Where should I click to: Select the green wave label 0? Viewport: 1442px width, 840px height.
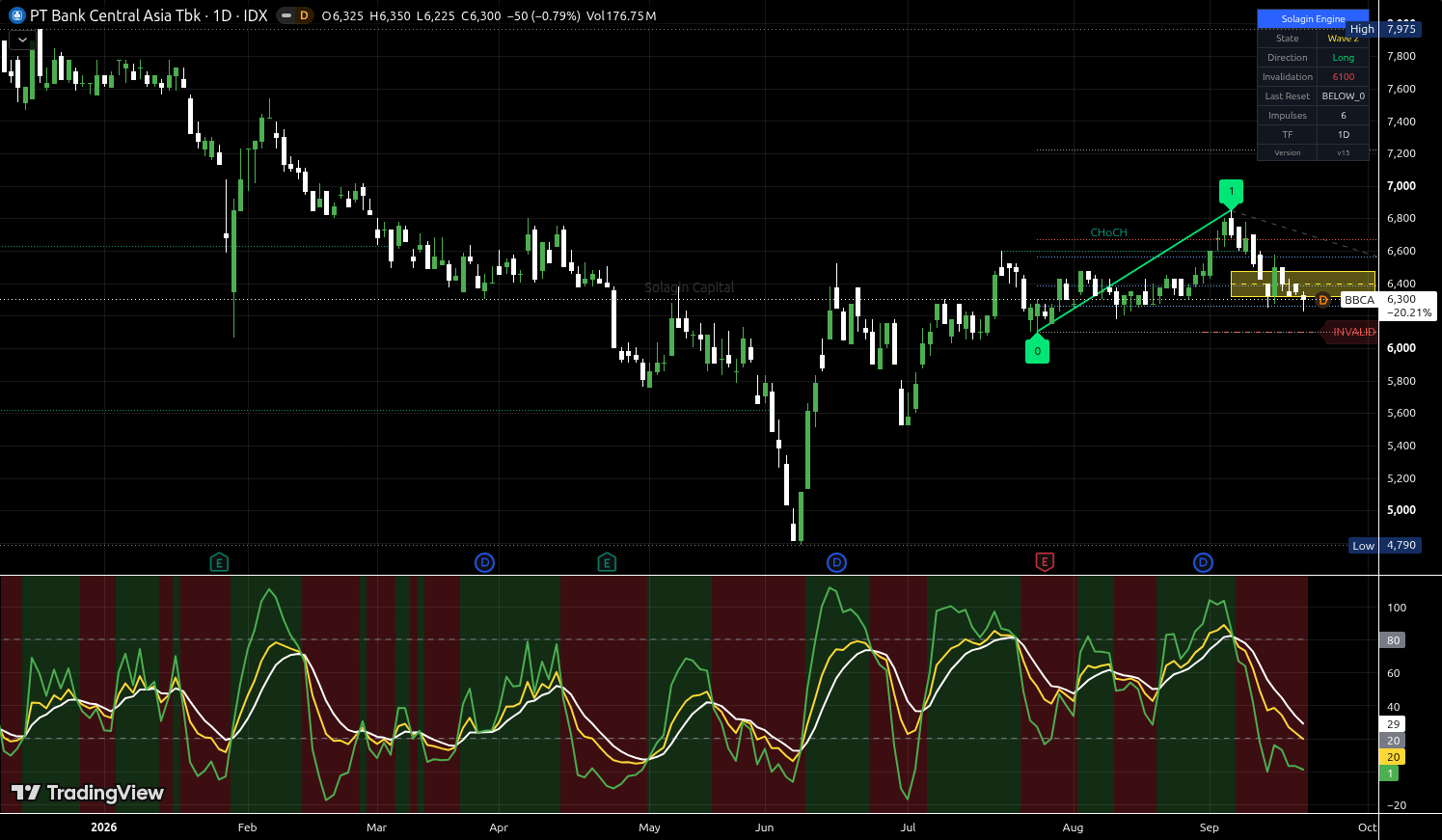(x=1037, y=350)
